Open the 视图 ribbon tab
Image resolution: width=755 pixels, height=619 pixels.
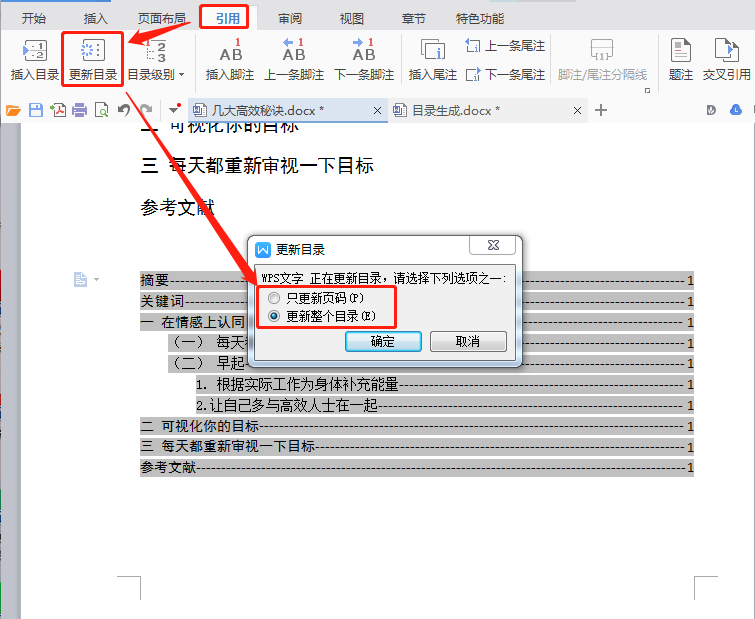pyautogui.click(x=351, y=19)
